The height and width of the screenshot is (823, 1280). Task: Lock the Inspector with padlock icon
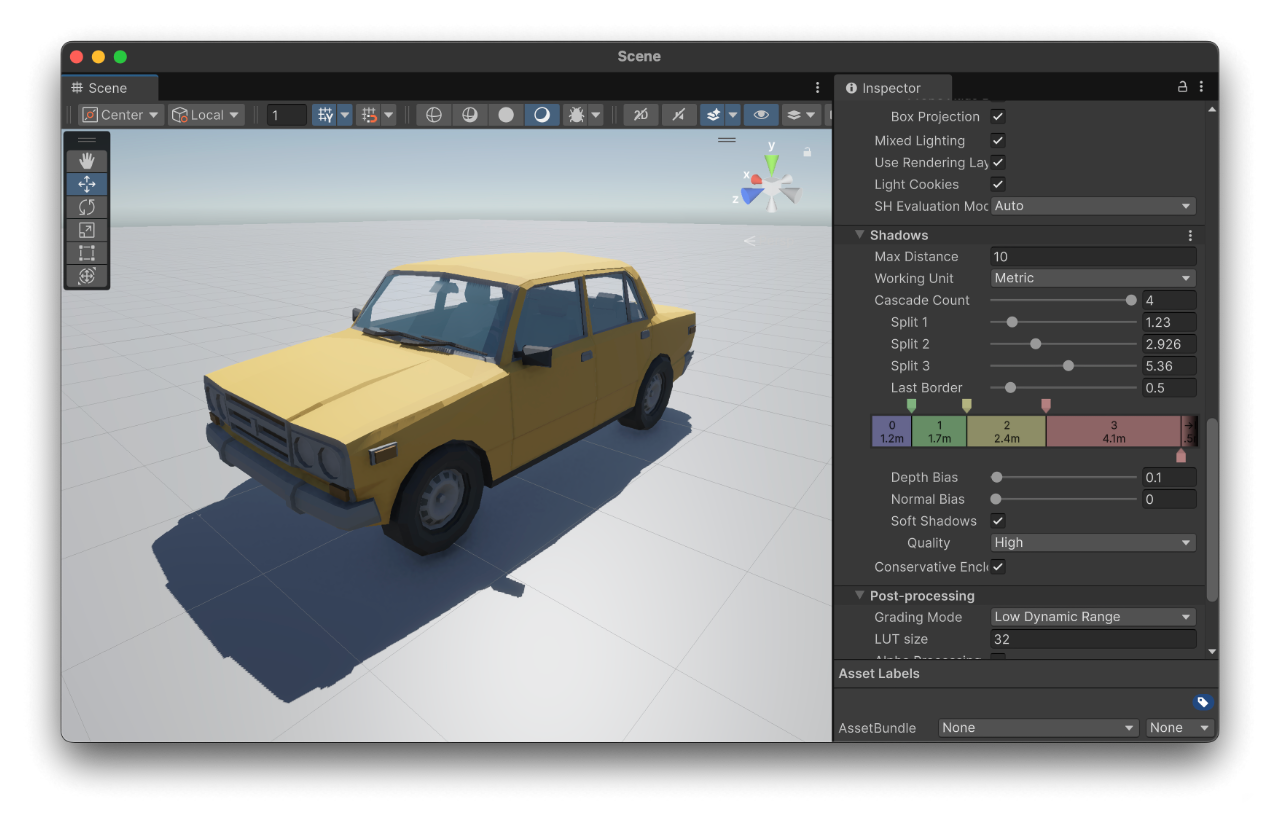point(1182,87)
